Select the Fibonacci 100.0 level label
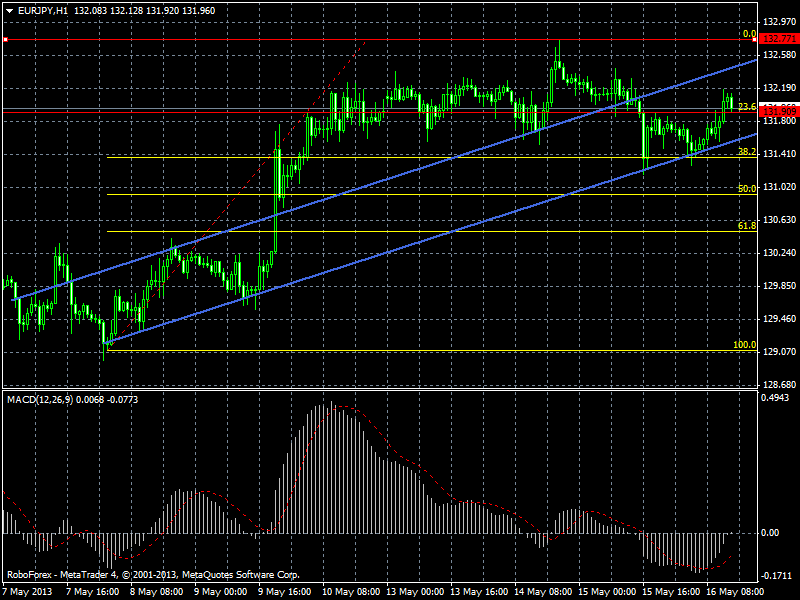 (744, 345)
